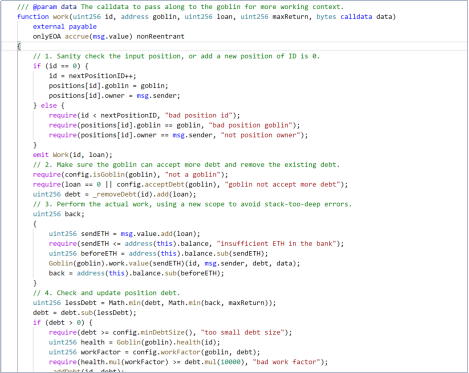Viewport: 469px width, 373px height.
Task: Click the "not position owner" string
Action: click(260, 135)
